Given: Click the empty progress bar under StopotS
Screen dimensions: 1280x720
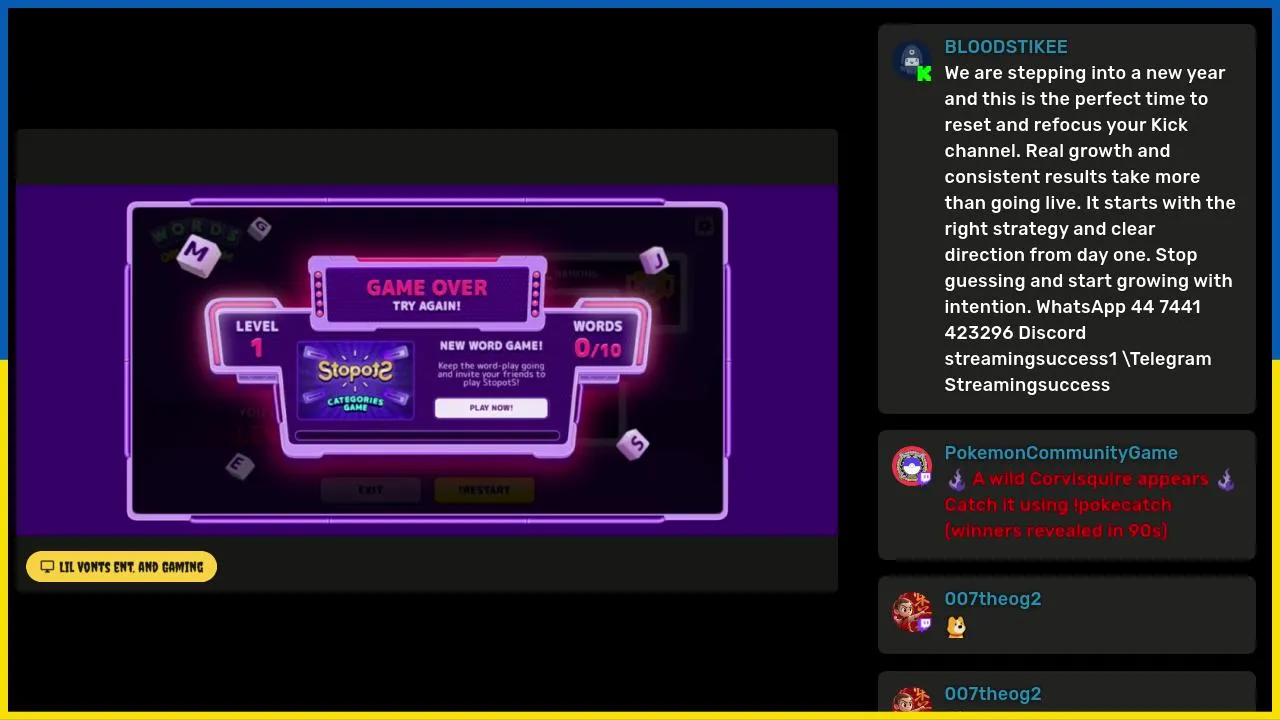Looking at the screenshot, I should pyautogui.click(x=428, y=436).
